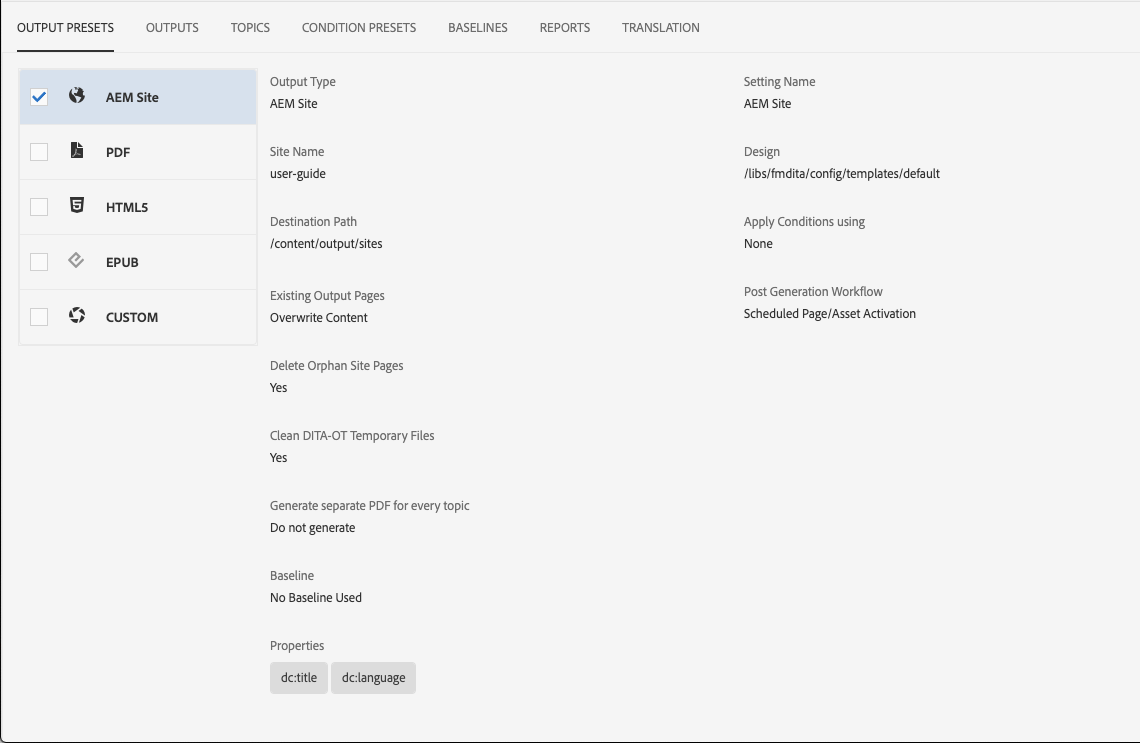The width and height of the screenshot is (1140, 743).
Task: Click the Output Type label
Action: [302, 81]
